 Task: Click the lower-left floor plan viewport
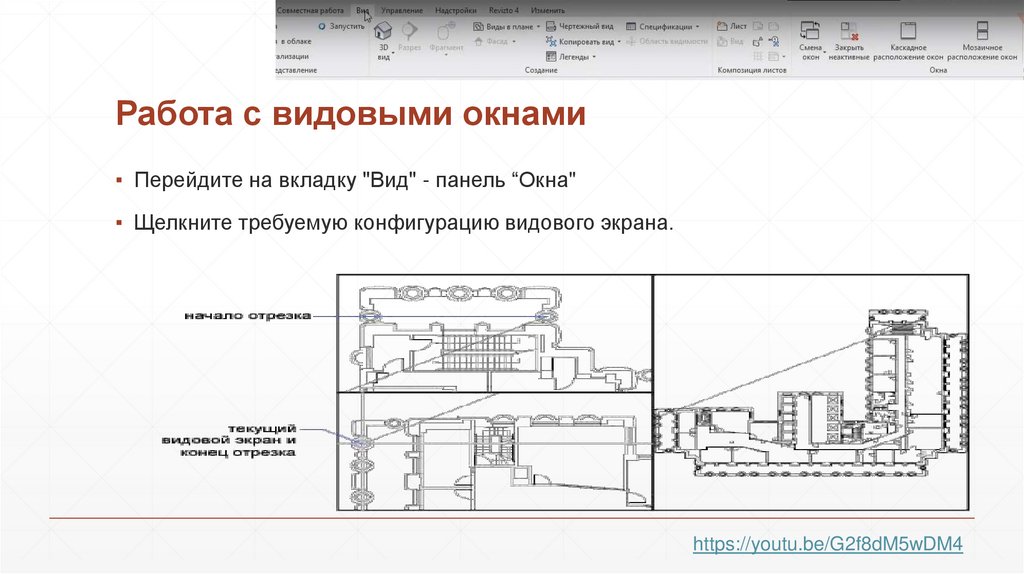[x=494, y=451]
